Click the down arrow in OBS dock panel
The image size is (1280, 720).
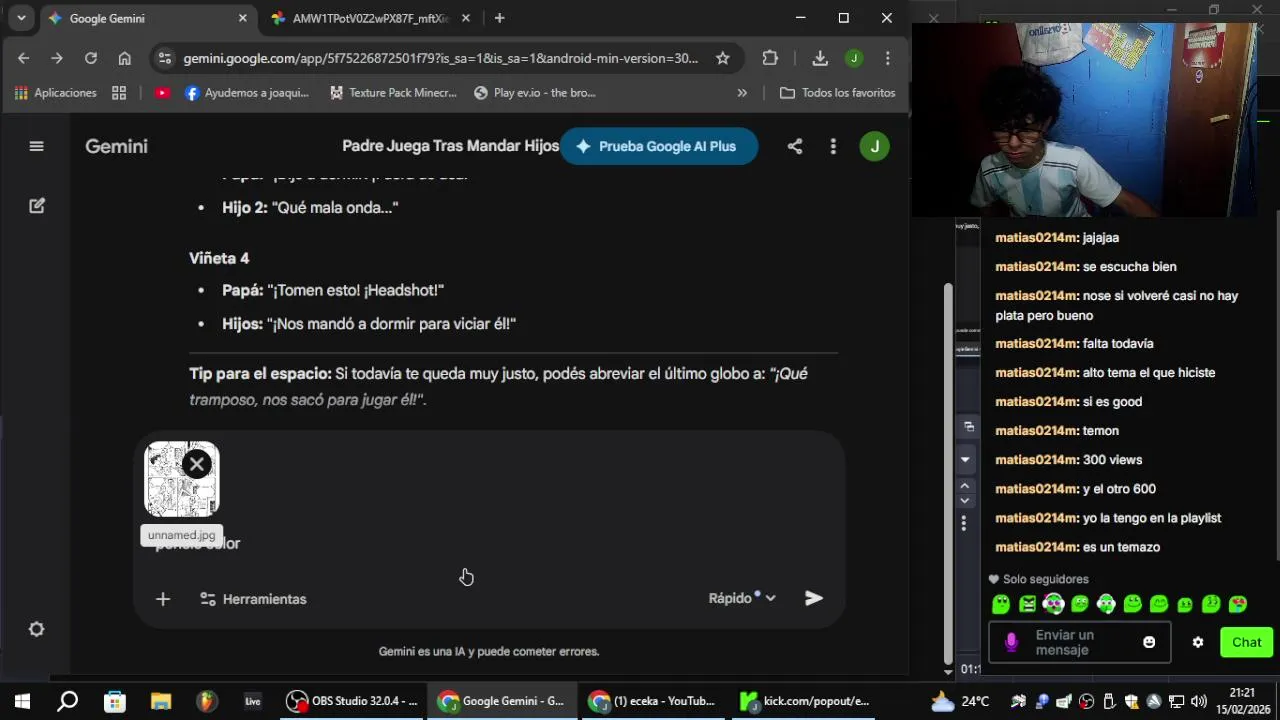[x=965, y=459]
